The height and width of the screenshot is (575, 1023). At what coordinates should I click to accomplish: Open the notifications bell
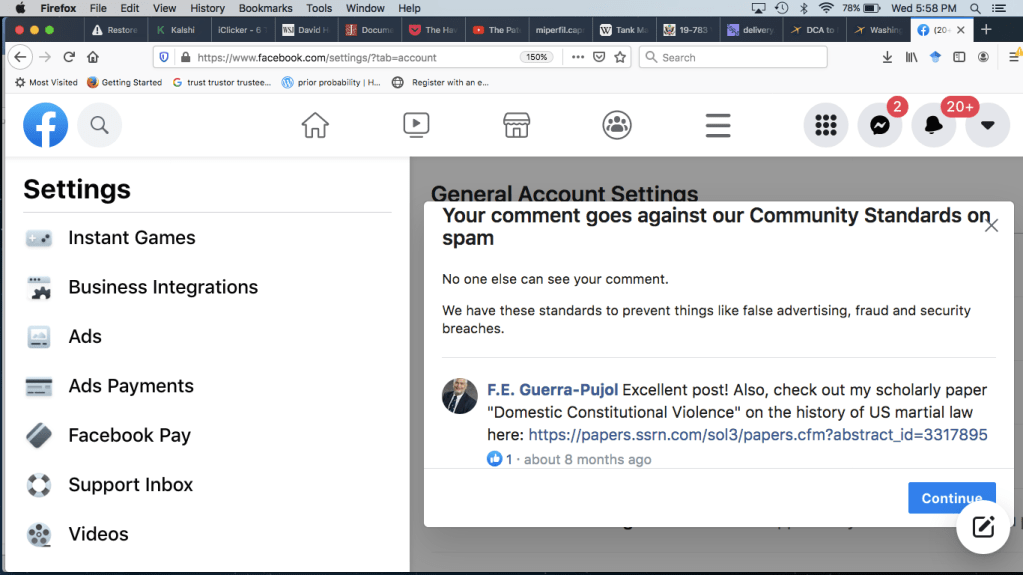(934, 126)
